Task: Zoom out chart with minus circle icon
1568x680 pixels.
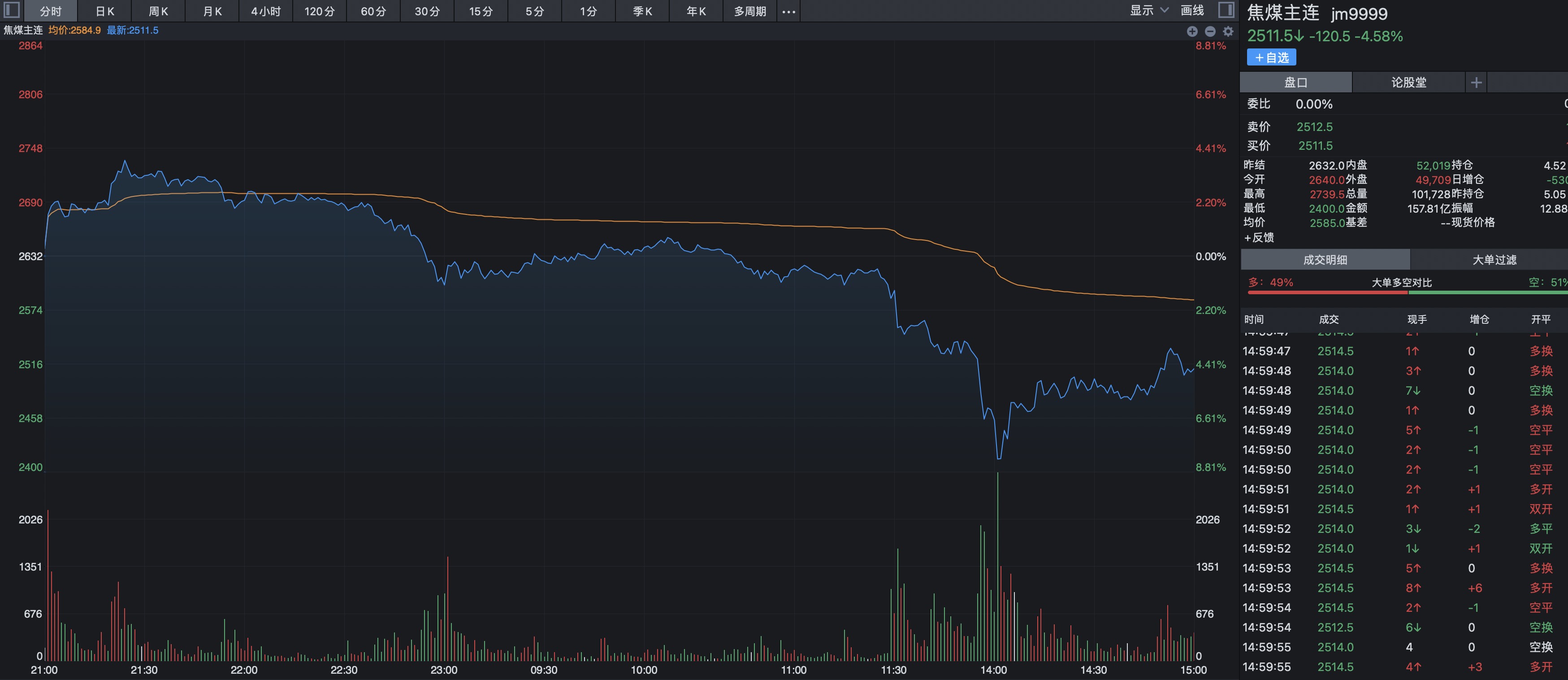Action: [x=1210, y=32]
